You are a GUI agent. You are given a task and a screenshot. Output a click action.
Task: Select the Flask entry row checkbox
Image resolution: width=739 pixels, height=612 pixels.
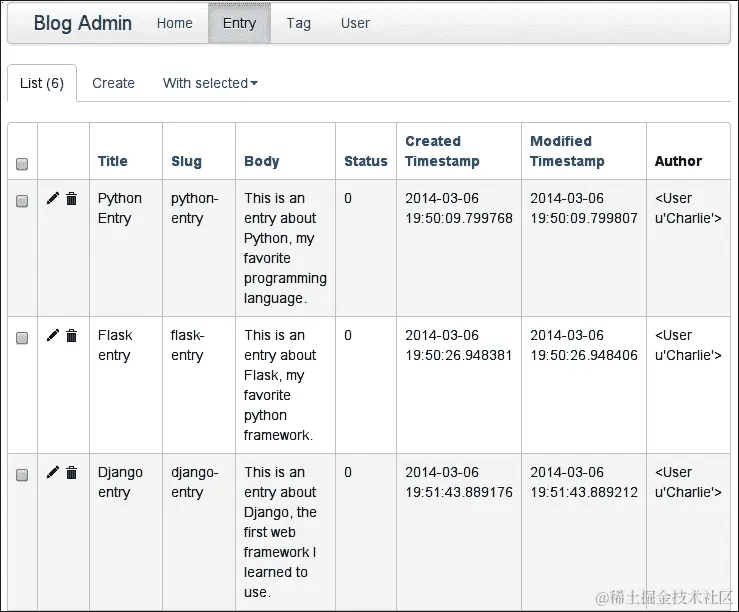coord(22,338)
